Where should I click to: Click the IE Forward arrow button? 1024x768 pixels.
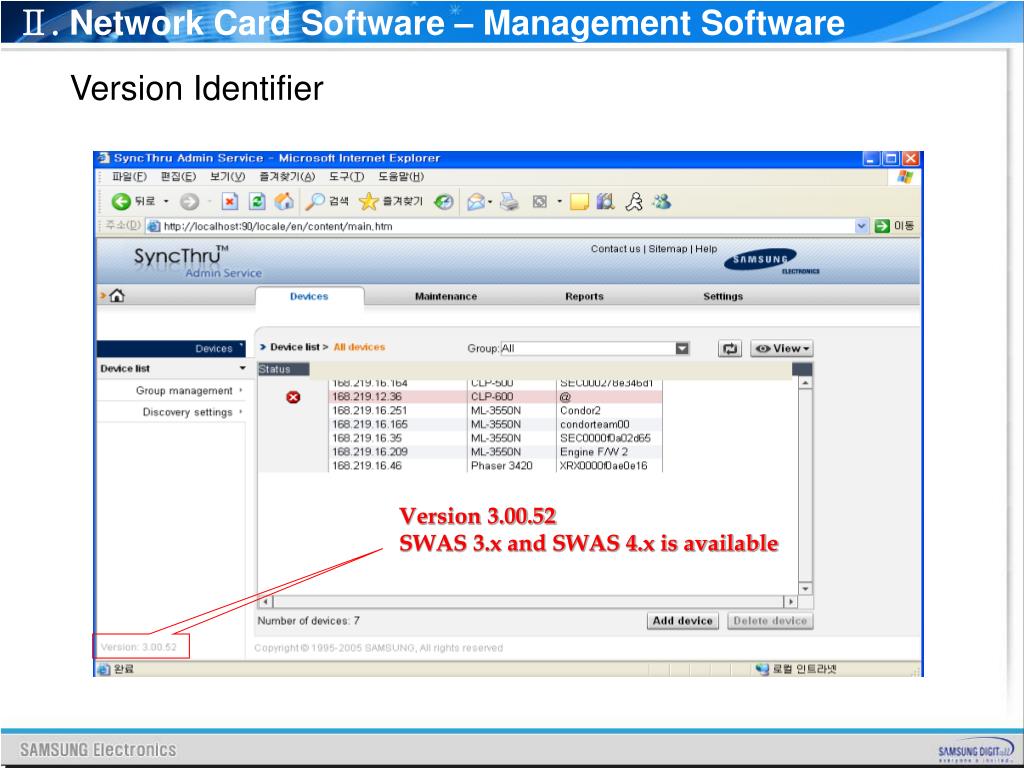pos(189,202)
